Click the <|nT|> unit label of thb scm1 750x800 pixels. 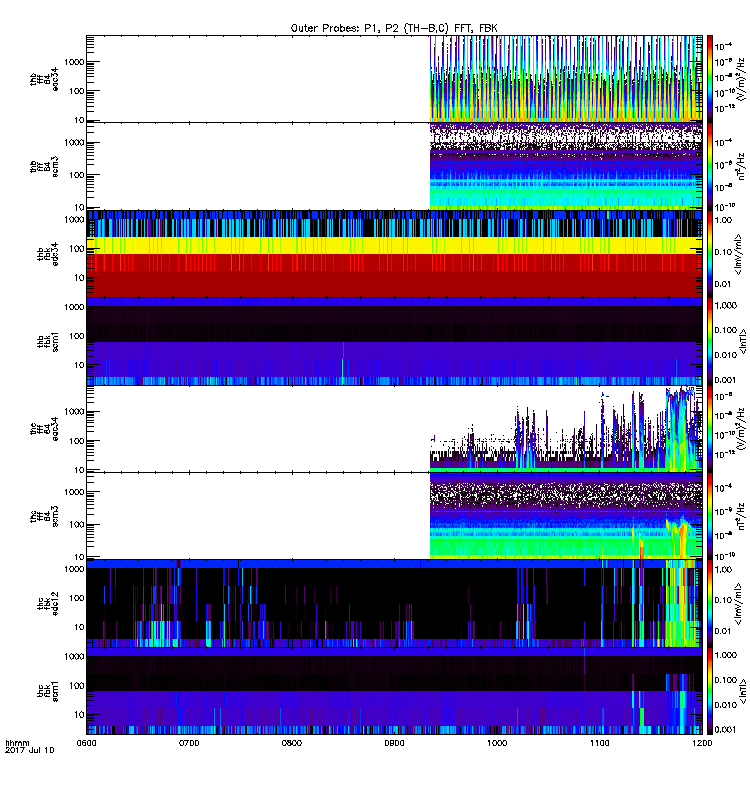point(743,341)
